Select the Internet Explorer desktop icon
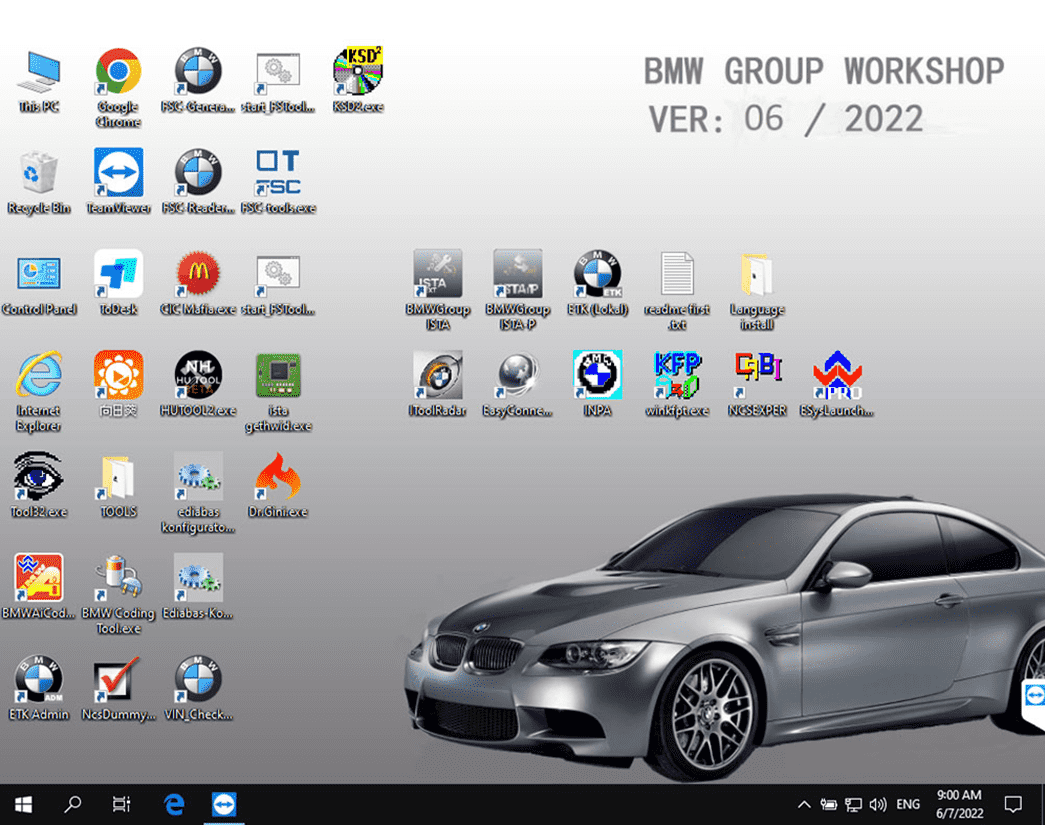1045x825 pixels. click(x=39, y=391)
